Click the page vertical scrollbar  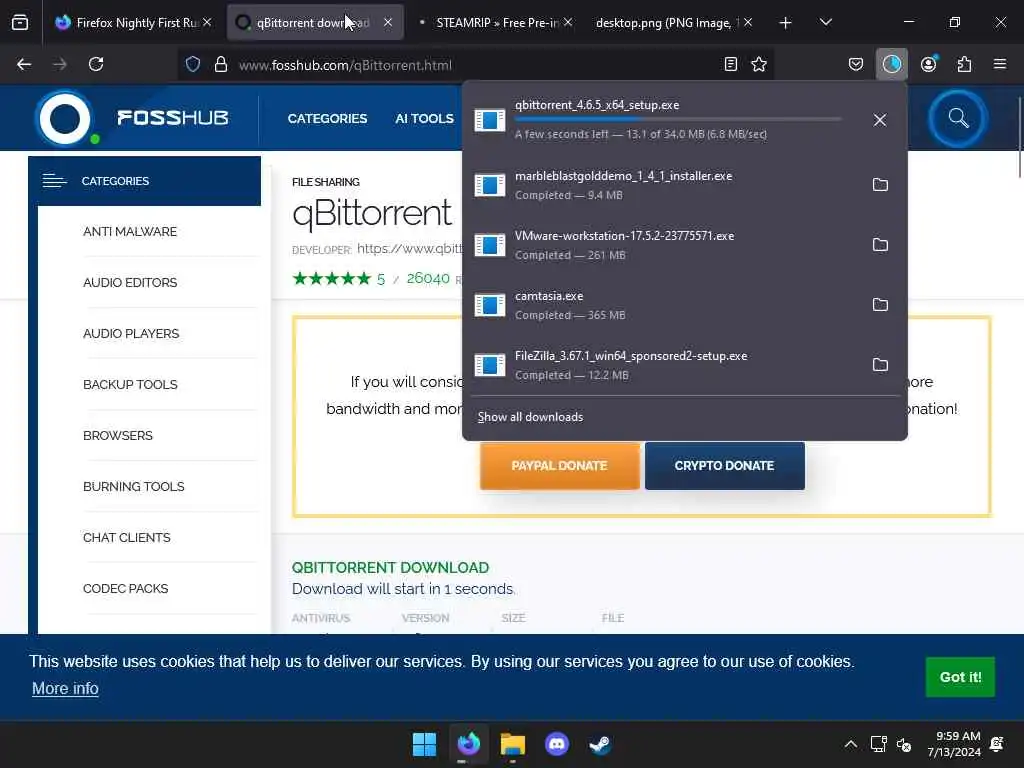click(x=1019, y=137)
